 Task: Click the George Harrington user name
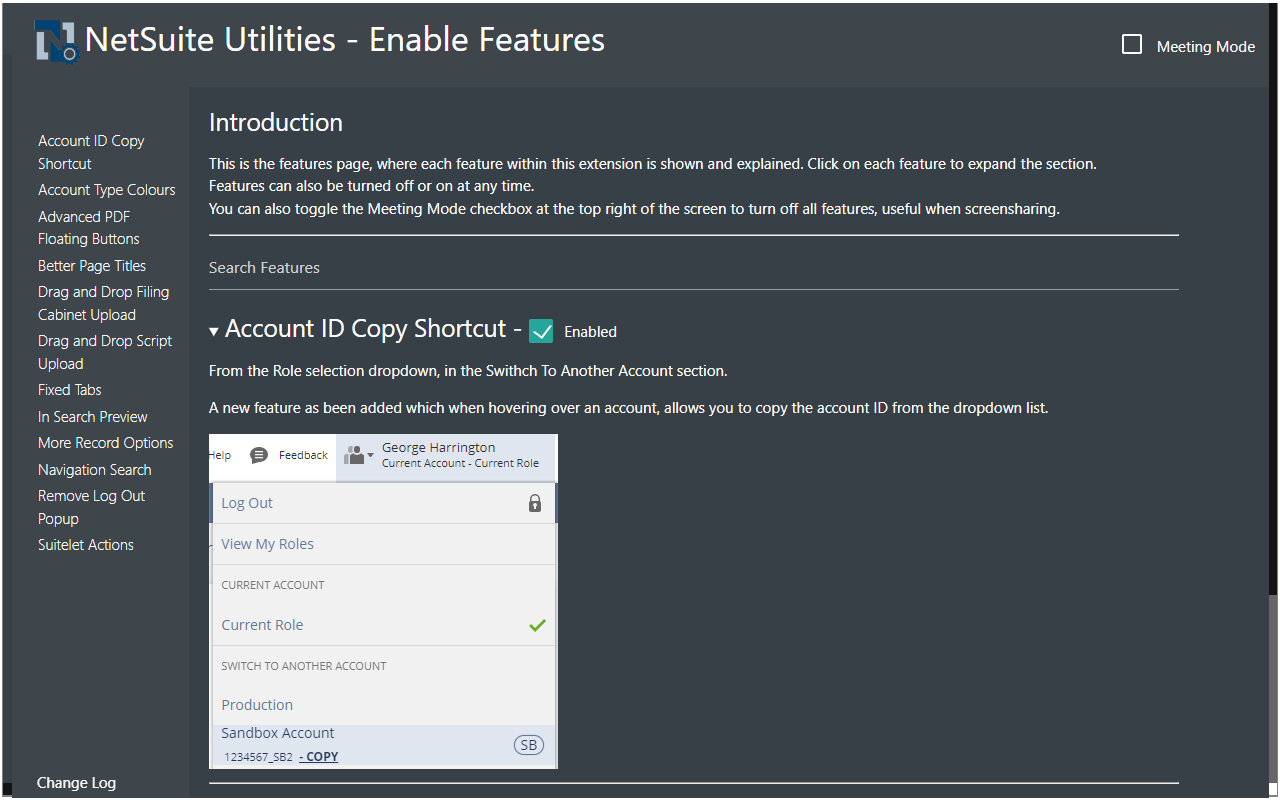pyautogui.click(x=438, y=448)
